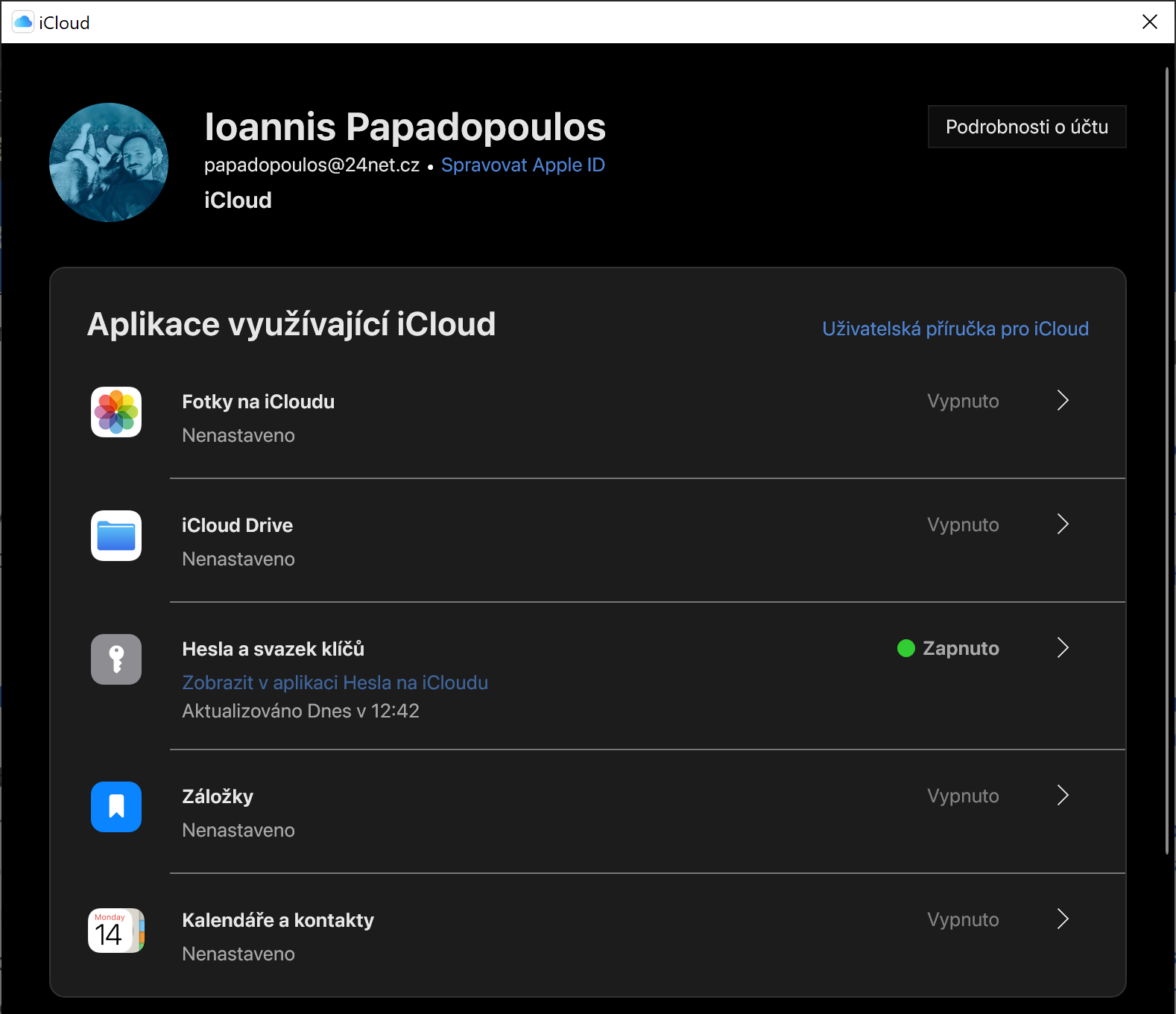The height and width of the screenshot is (1014, 1176).
Task: Expand the iCloud Drive chevron
Action: click(x=1063, y=525)
